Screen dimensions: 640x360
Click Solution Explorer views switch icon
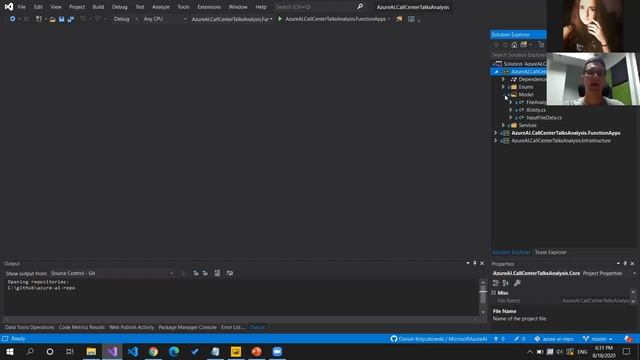coord(524,44)
